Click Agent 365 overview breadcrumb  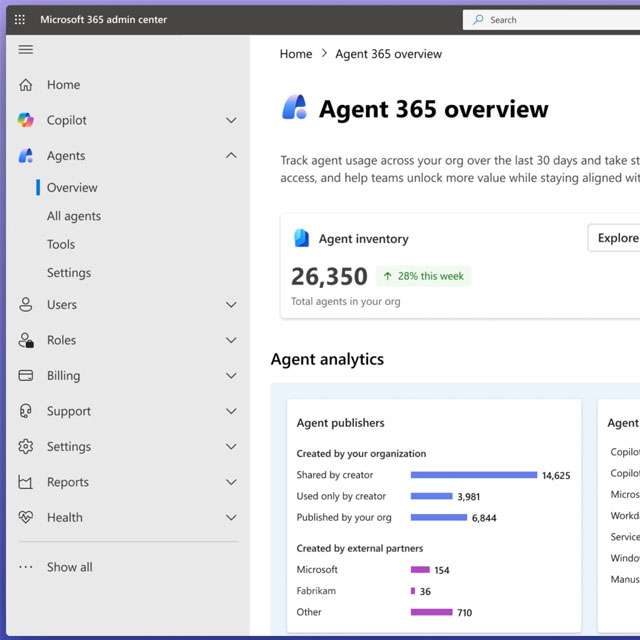(389, 54)
